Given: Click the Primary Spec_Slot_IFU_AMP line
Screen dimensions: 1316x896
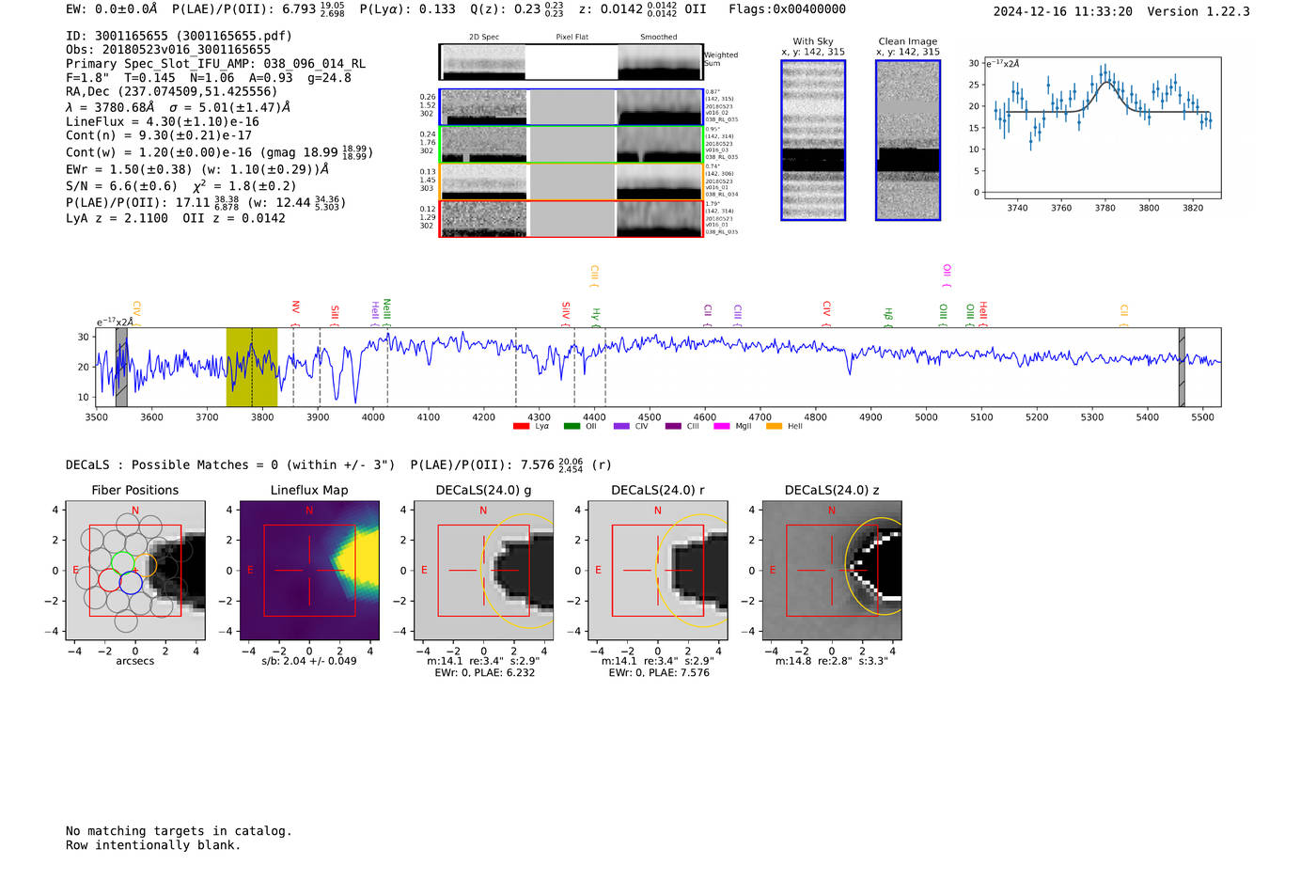Looking at the screenshot, I should pyautogui.click(x=216, y=64).
